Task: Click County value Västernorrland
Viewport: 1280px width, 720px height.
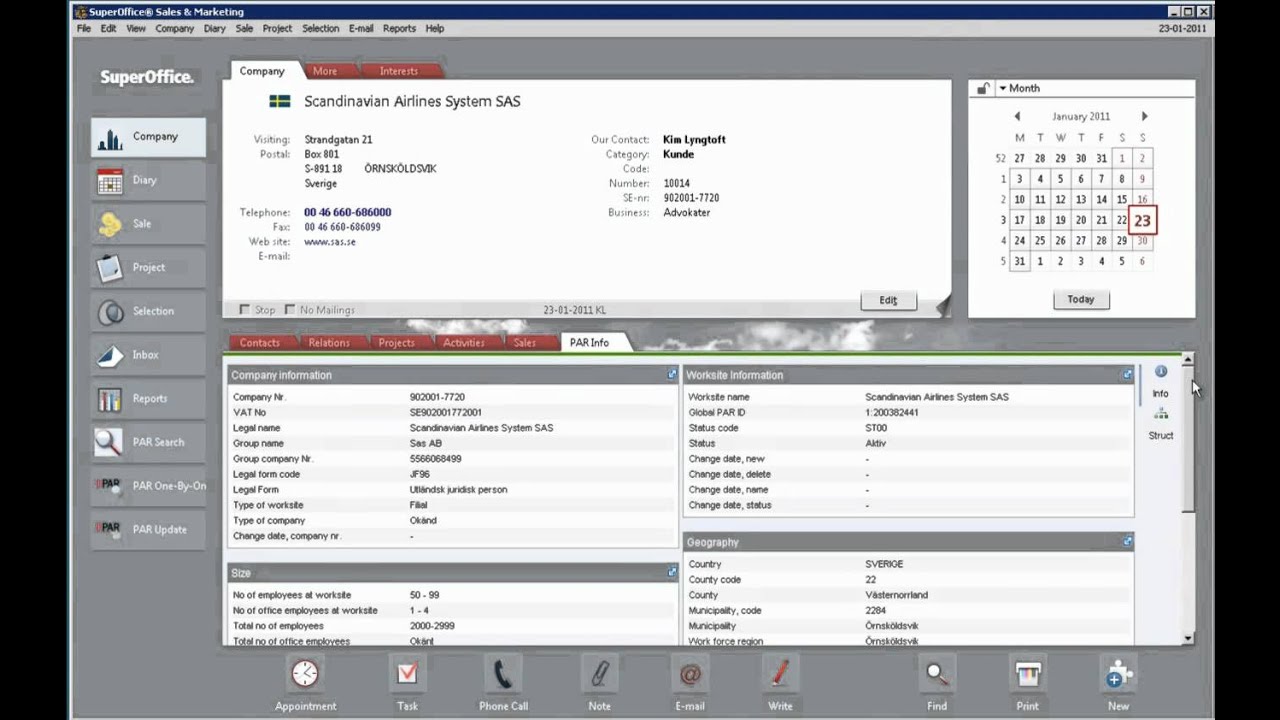Action: (x=897, y=595)
